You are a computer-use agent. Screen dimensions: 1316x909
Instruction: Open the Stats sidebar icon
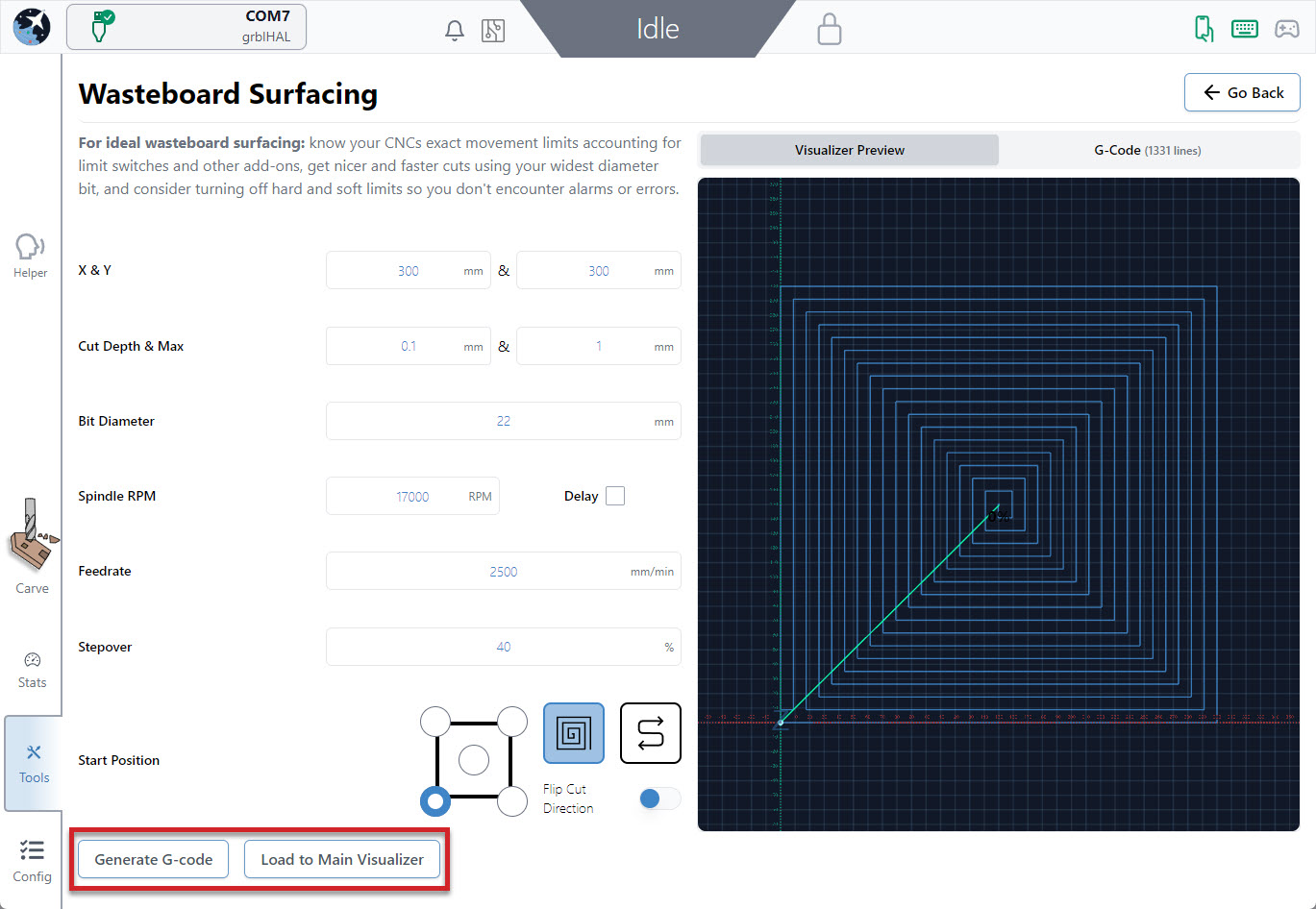click(32, 670)
